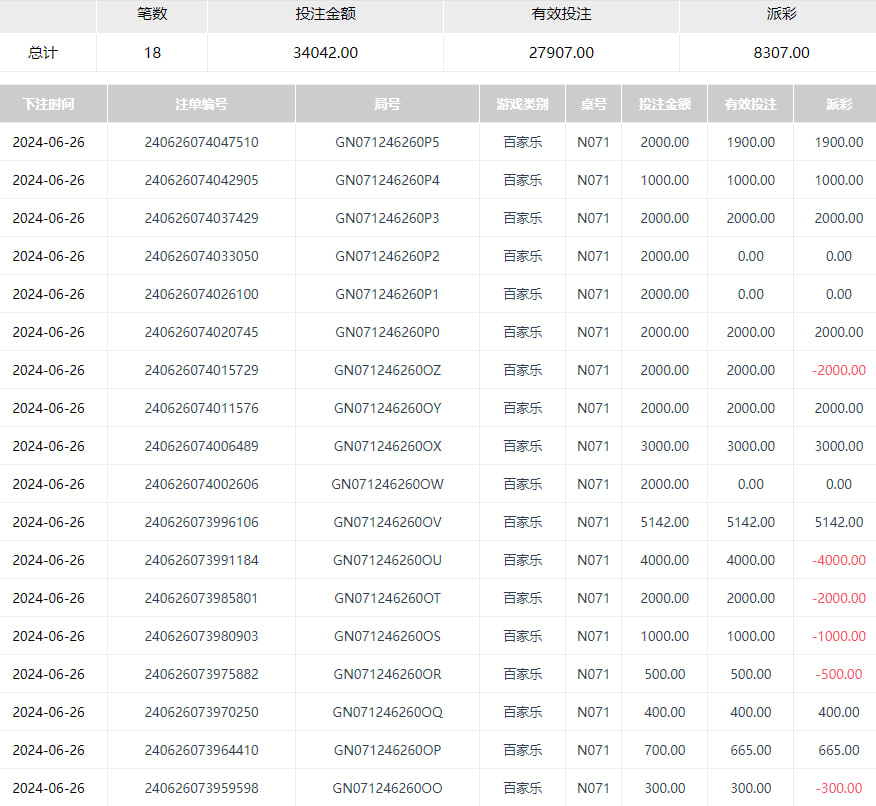Click the 665.00 payout cell
The height and width of the screenshot is (806, 876).
[838, 750]
